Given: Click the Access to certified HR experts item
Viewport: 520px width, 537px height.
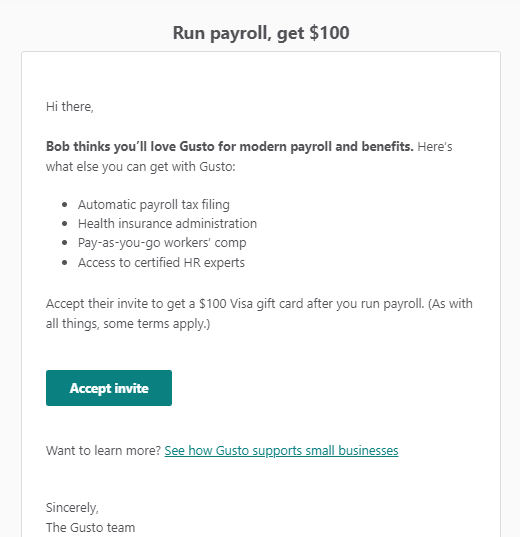Looking at the screenshot, I should pyautogui.click(x=161, y=263).
